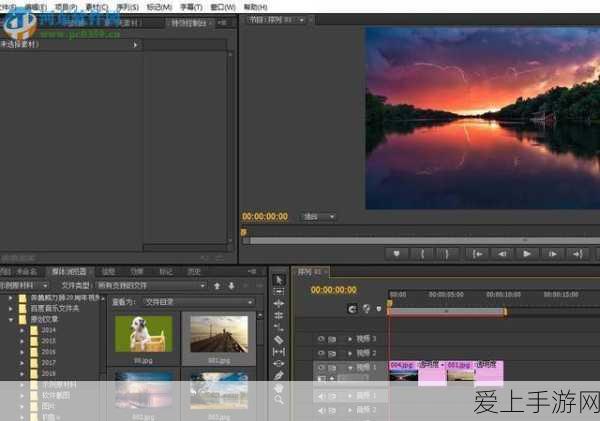600x421 pixels.
Task: Open the source panel flyout menu
Action: 222,23
